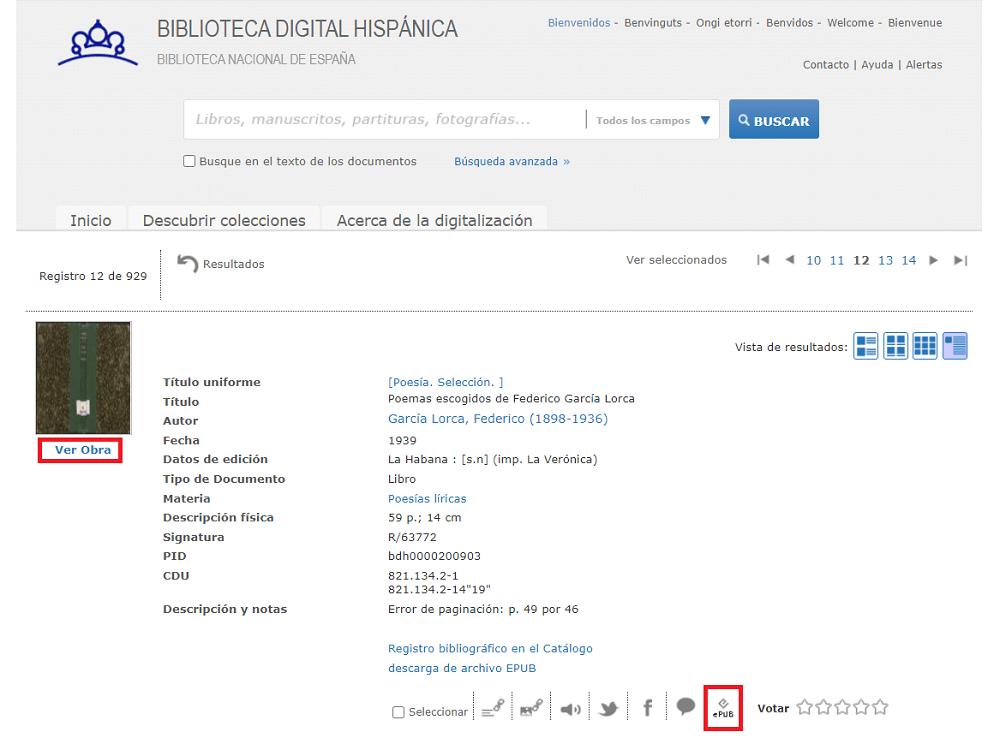Click the book cover thumbnail
Screen dimensions: 1000x738
pyautogui.click(x=84, y=378)
